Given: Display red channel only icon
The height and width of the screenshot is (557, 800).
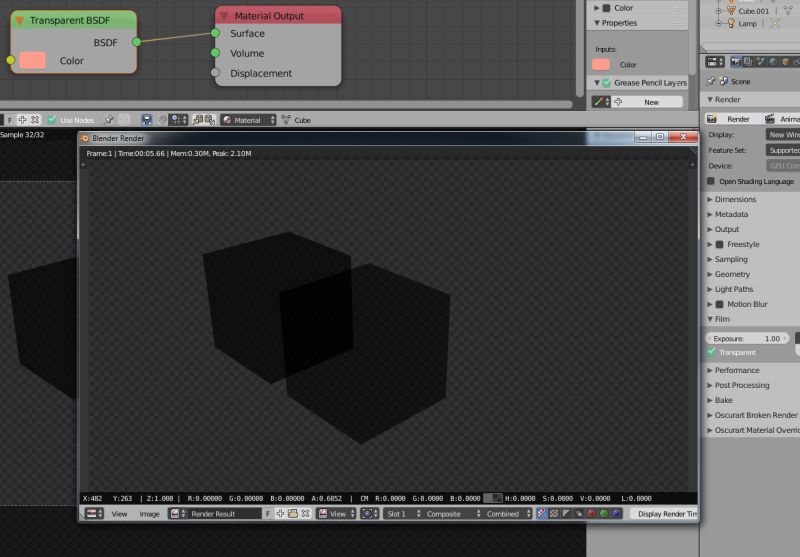Looking at the screenshot, I should 591,514.
